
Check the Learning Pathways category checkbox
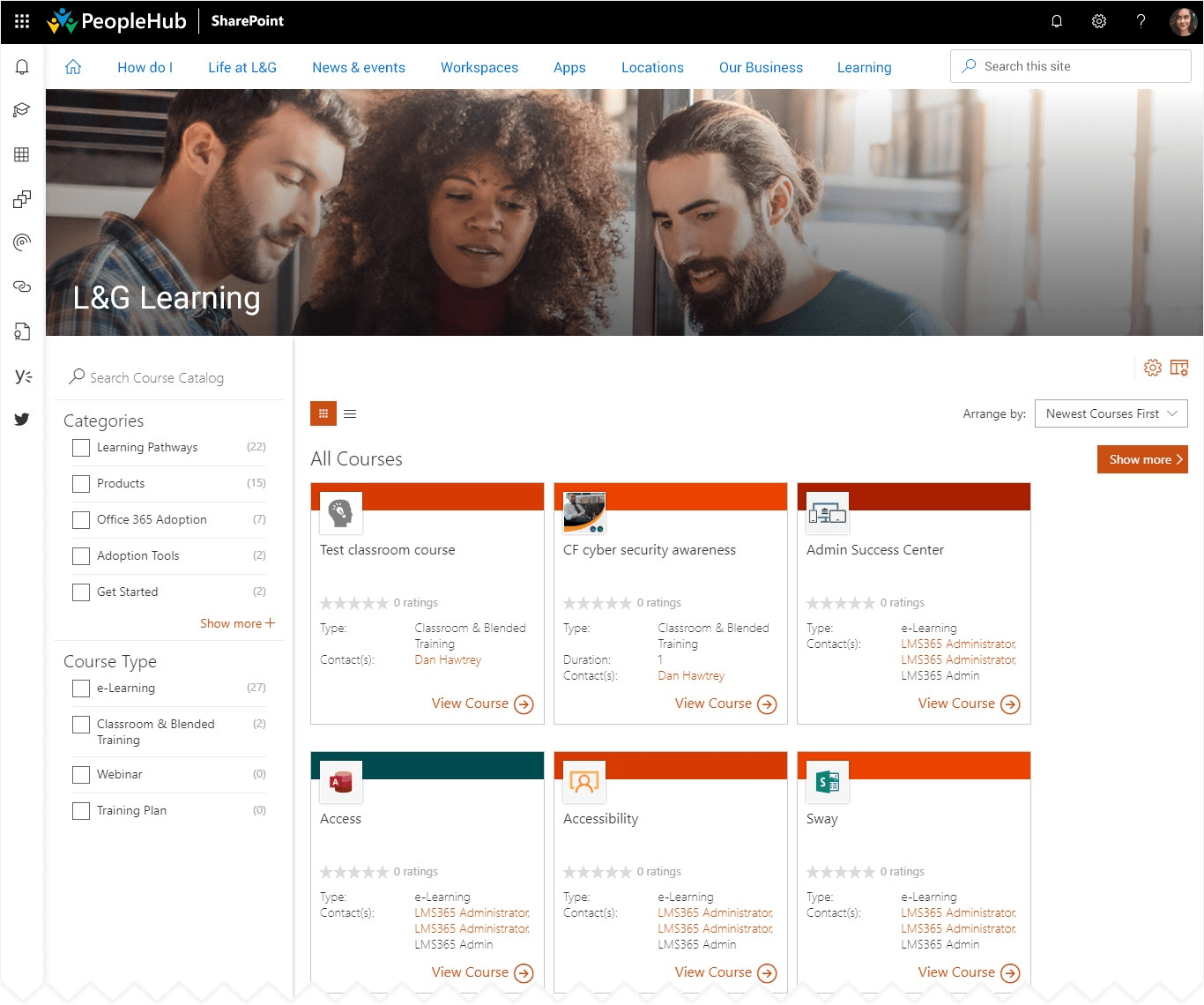pyautogui.click(x=81, y=448)
